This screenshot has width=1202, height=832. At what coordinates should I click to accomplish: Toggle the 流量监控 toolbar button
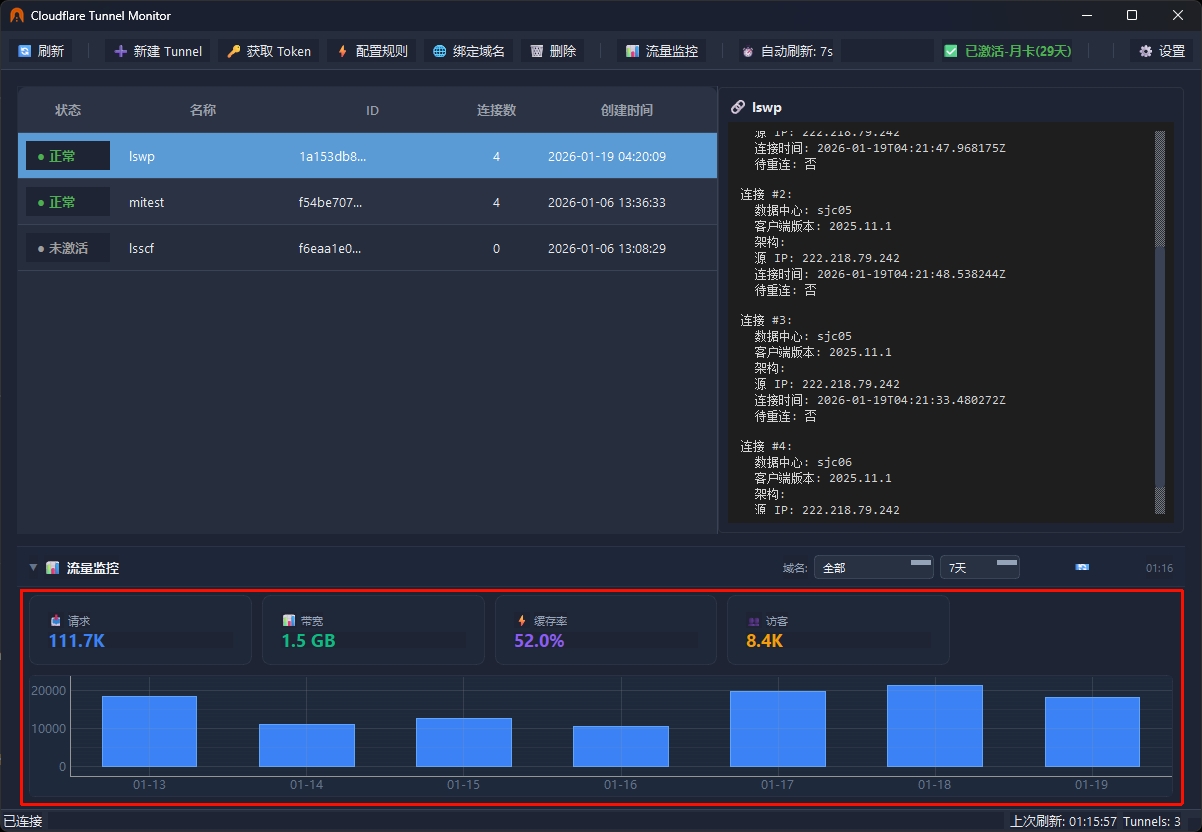click(x=661, y=51)
